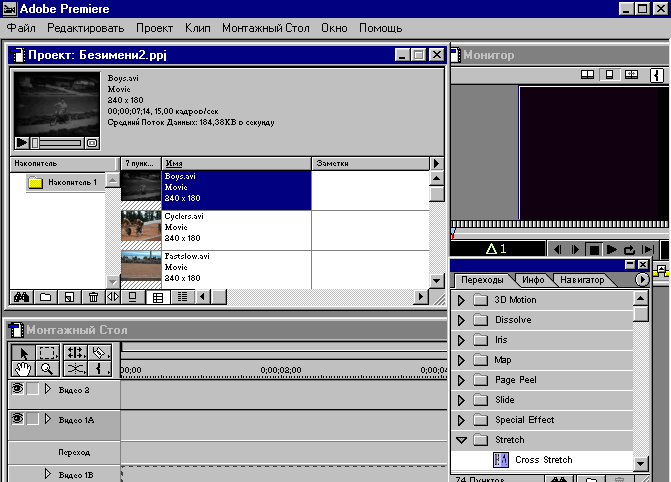The height and width of the screenshot is (482, 671).
Task: Click the Monitor scrub position marker
Action: 453,234
